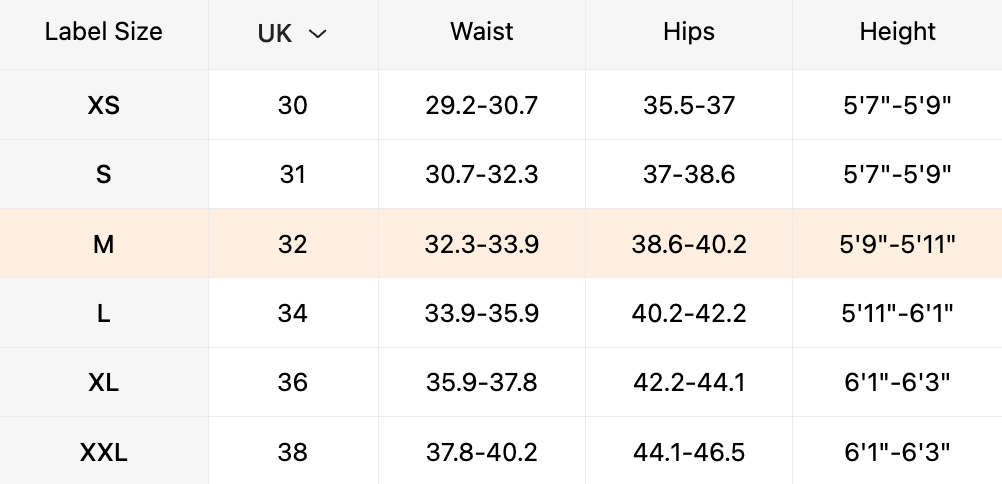Image resolution: width=1002 pixels, height=484 pixels.
Task: Select the L label size row
Action: [104, 314]
